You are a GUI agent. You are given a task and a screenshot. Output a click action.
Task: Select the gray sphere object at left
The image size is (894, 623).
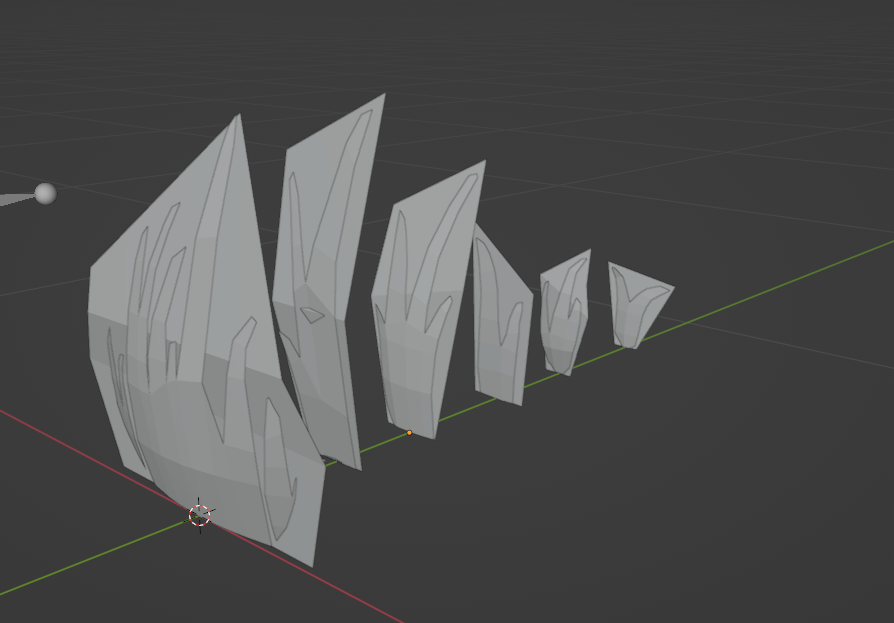coord(45,193)
